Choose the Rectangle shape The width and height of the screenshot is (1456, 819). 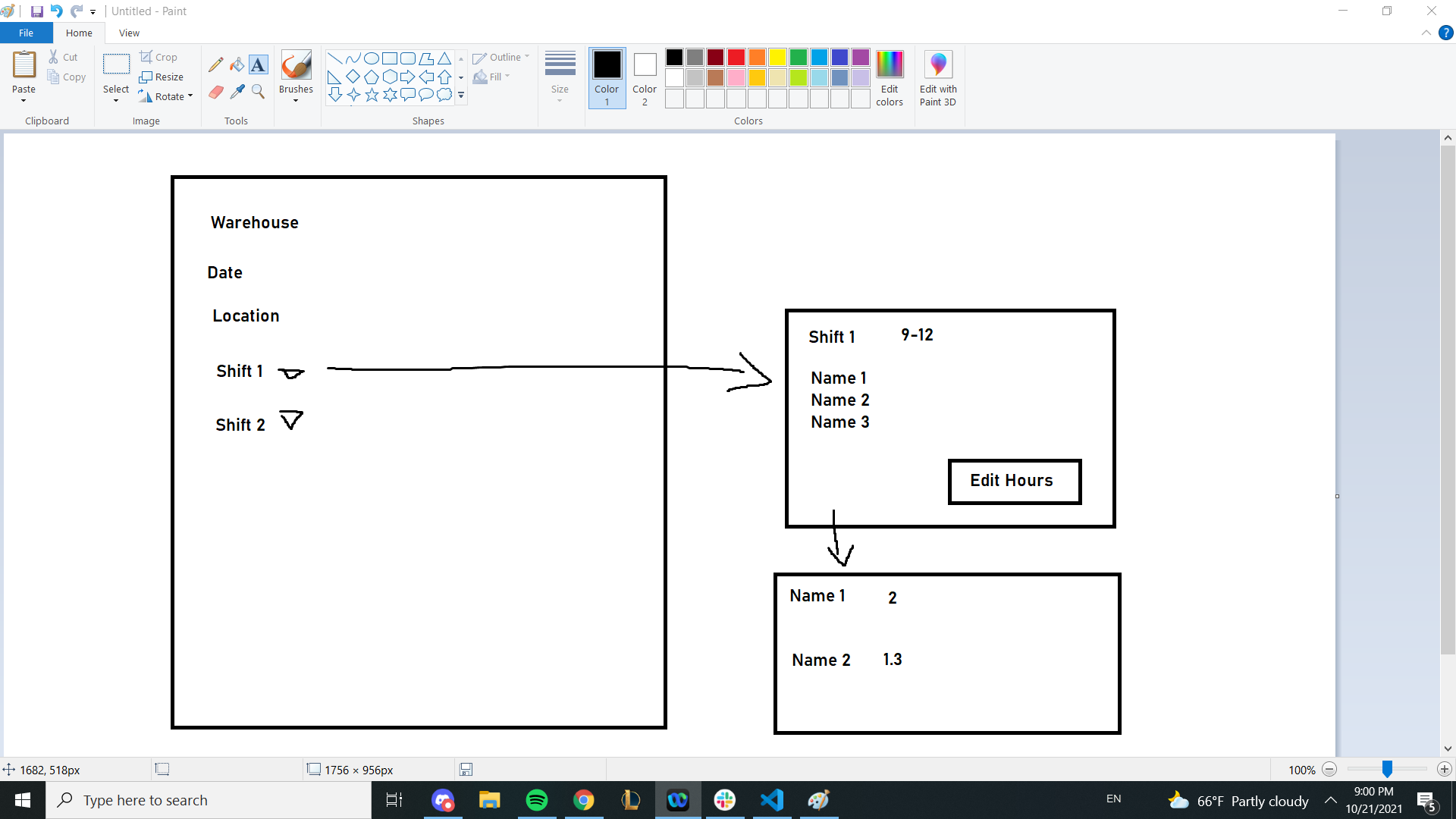[x=389, y=58]
